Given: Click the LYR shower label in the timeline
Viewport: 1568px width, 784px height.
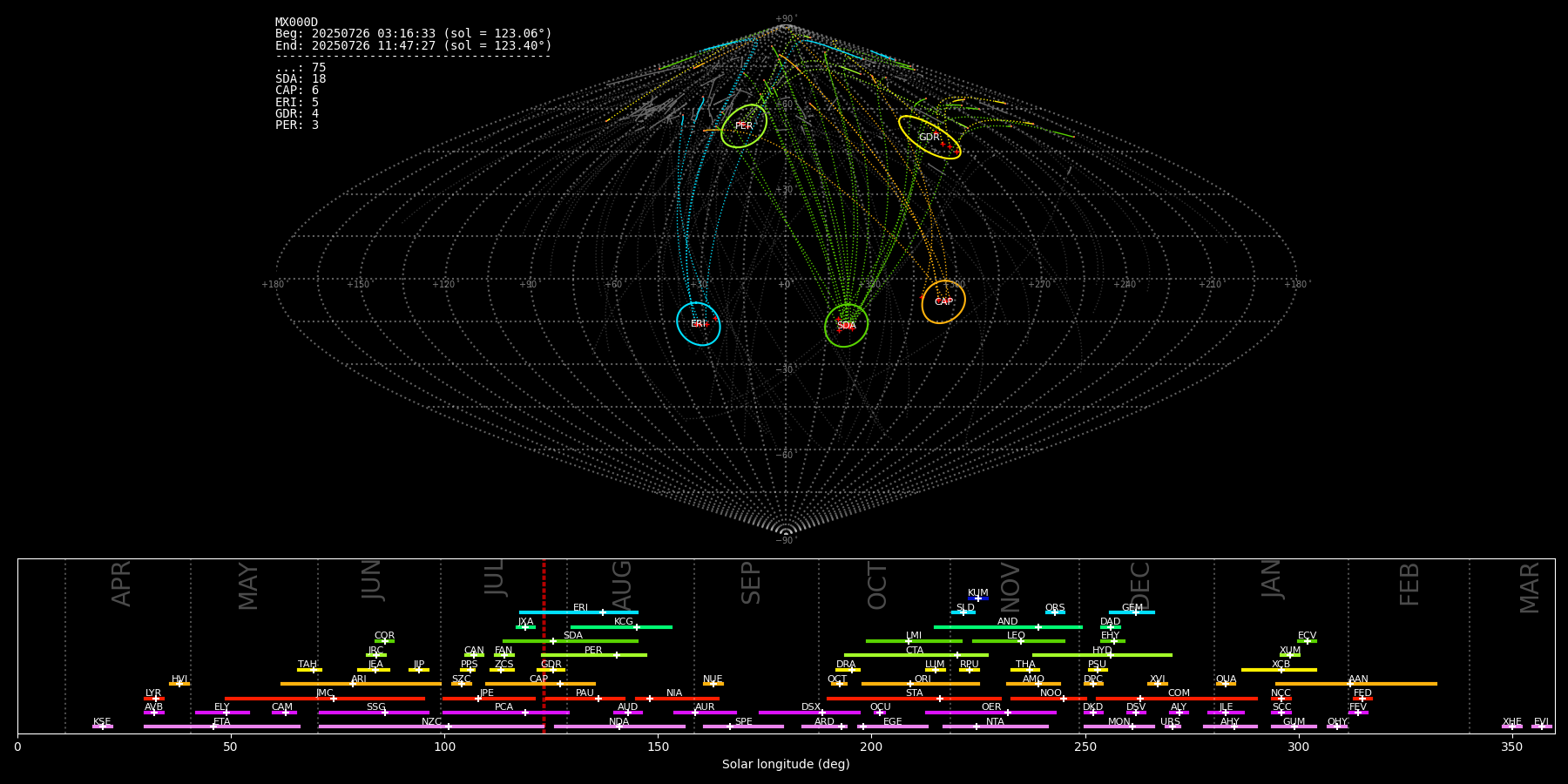Looking at the screenshot, I should coord(153,693).
